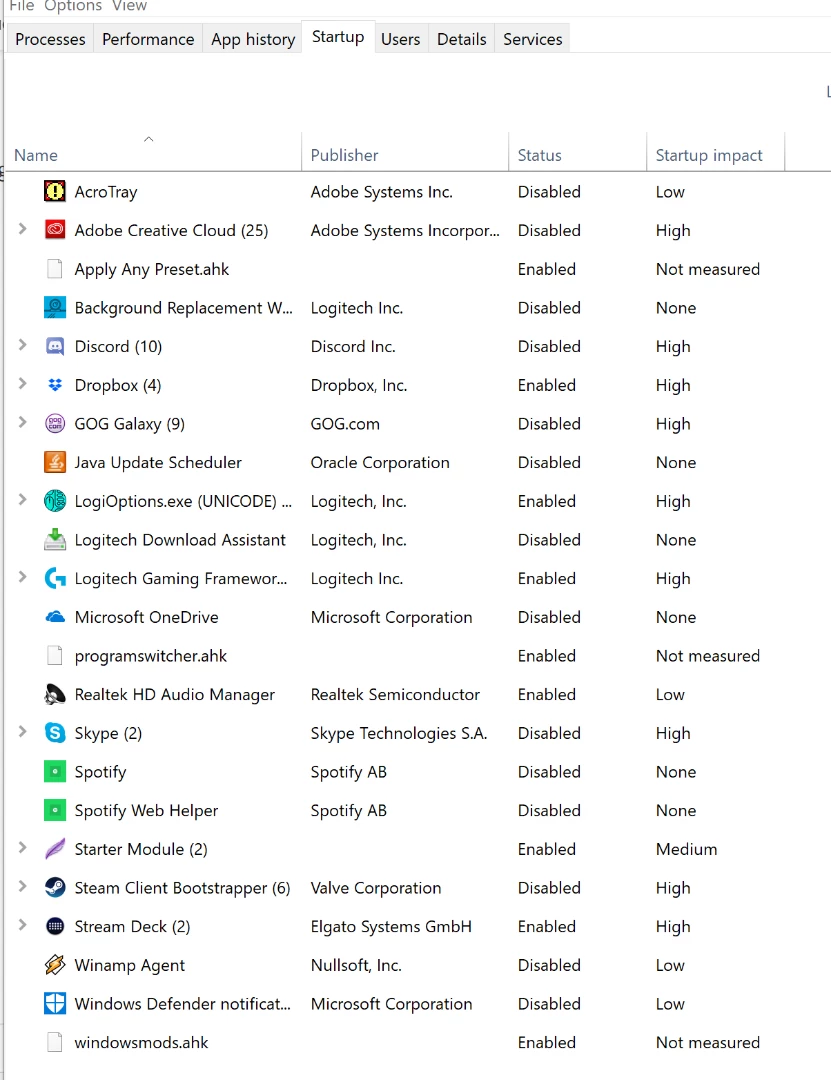The width and height of the screenshot is (831, 1080).
Task: Click the Medium startup impact value
Action: [x=686, y=849]
